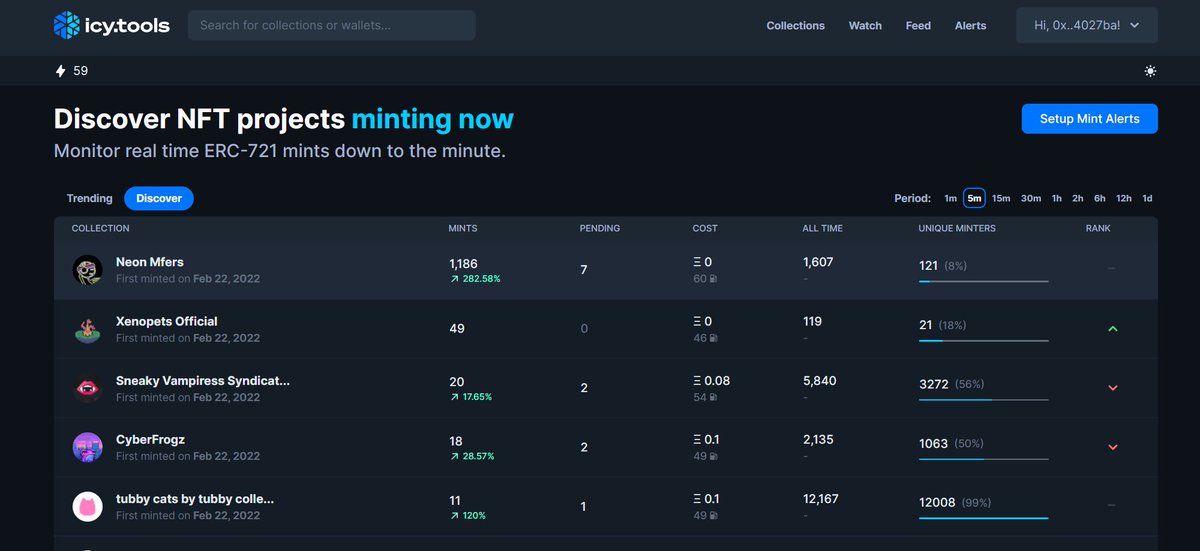Screen dimensions: 1200x551
Task: Click the tubby cats unique minters progress bar
Action: click(984, 518)
